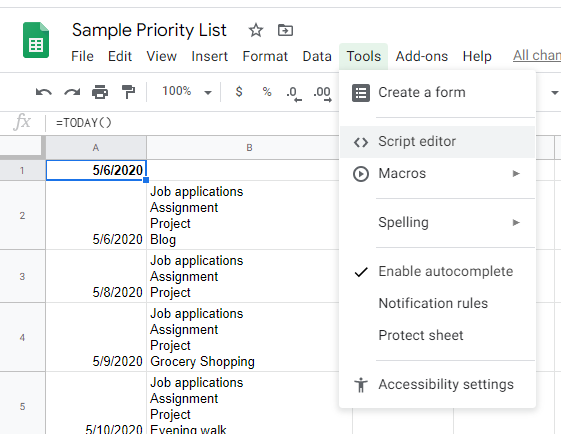Expand the Macros submenu arrow
This screenshot has width=561, height=434.
[x=516, y=174]
